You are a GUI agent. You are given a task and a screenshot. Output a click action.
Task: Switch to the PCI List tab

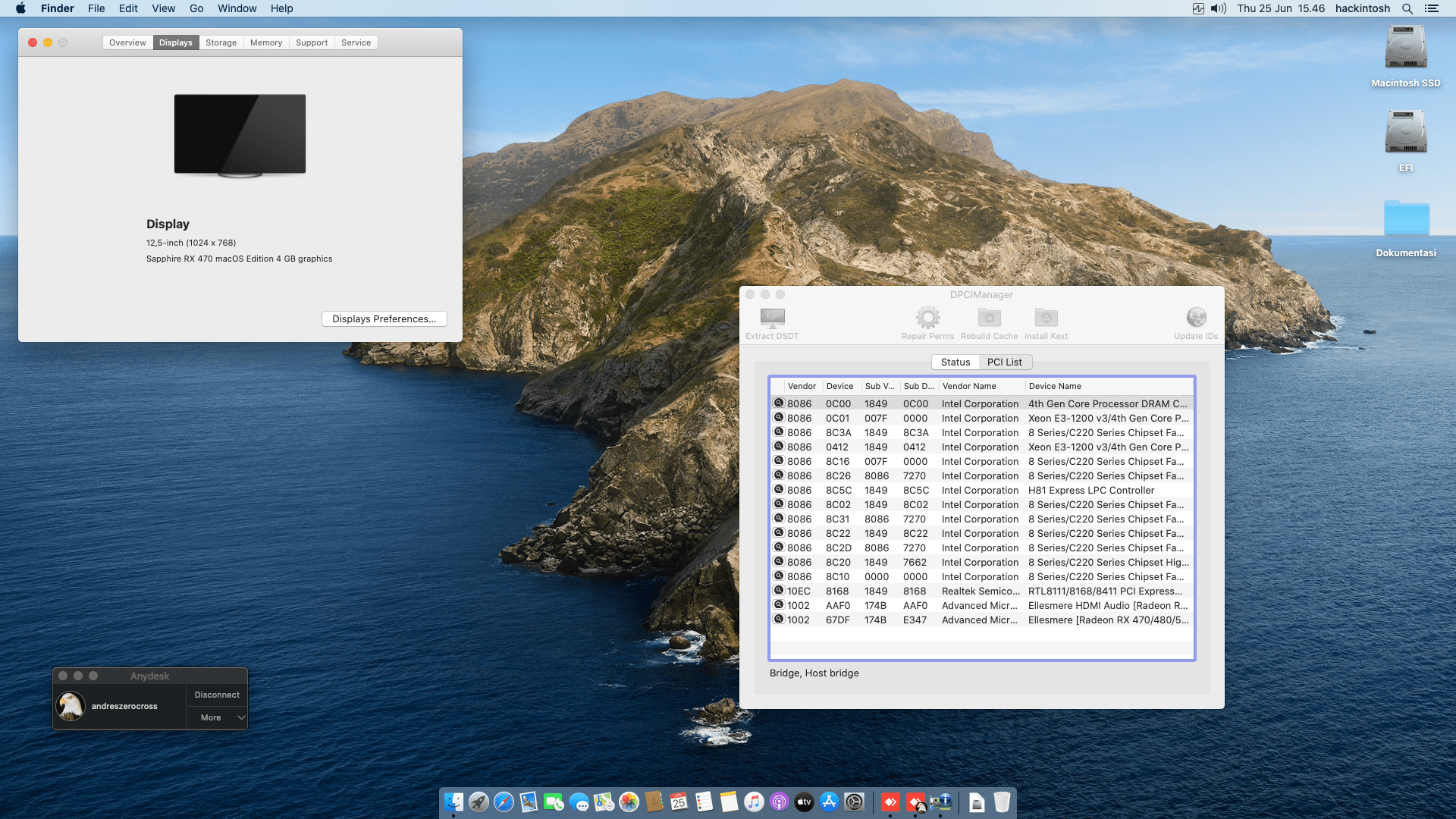(1004, 362)
